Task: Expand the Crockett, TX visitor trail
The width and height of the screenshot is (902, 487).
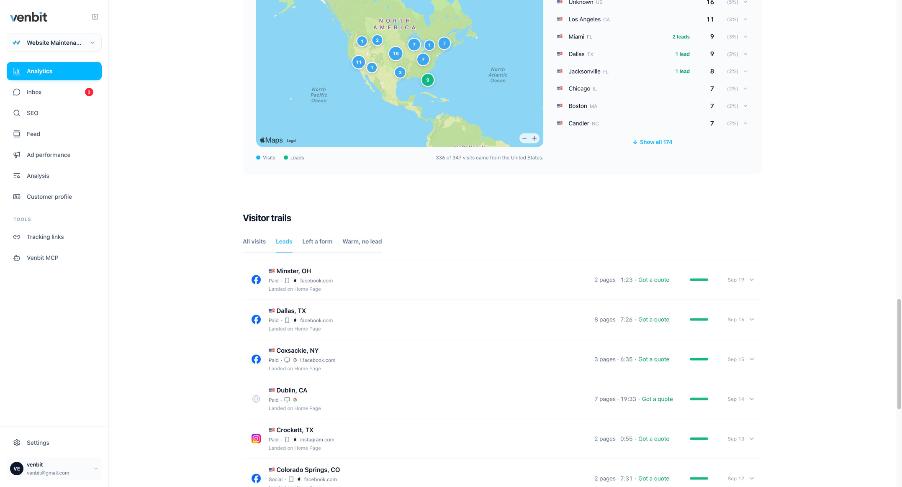Action: (751, 439)
